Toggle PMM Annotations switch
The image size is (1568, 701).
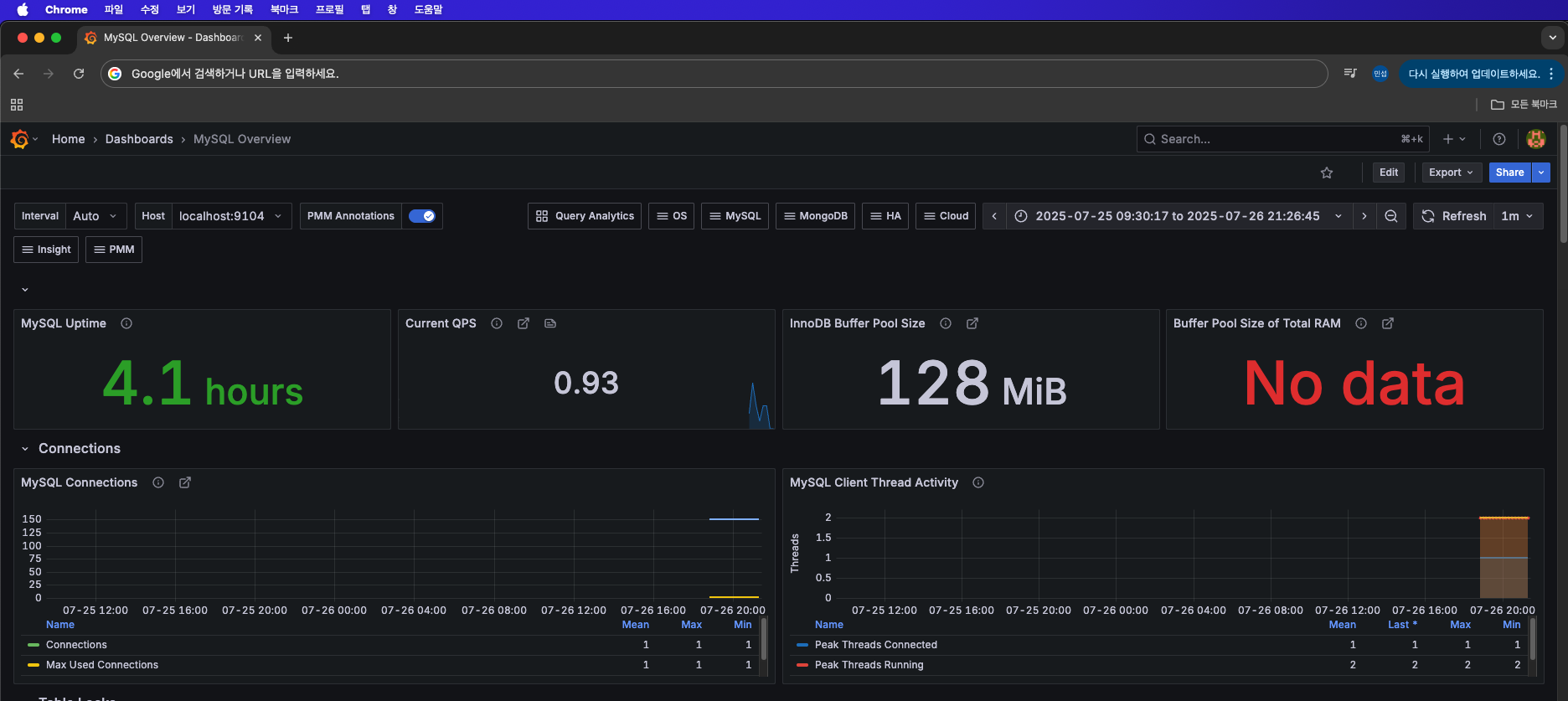coord(421,216)
